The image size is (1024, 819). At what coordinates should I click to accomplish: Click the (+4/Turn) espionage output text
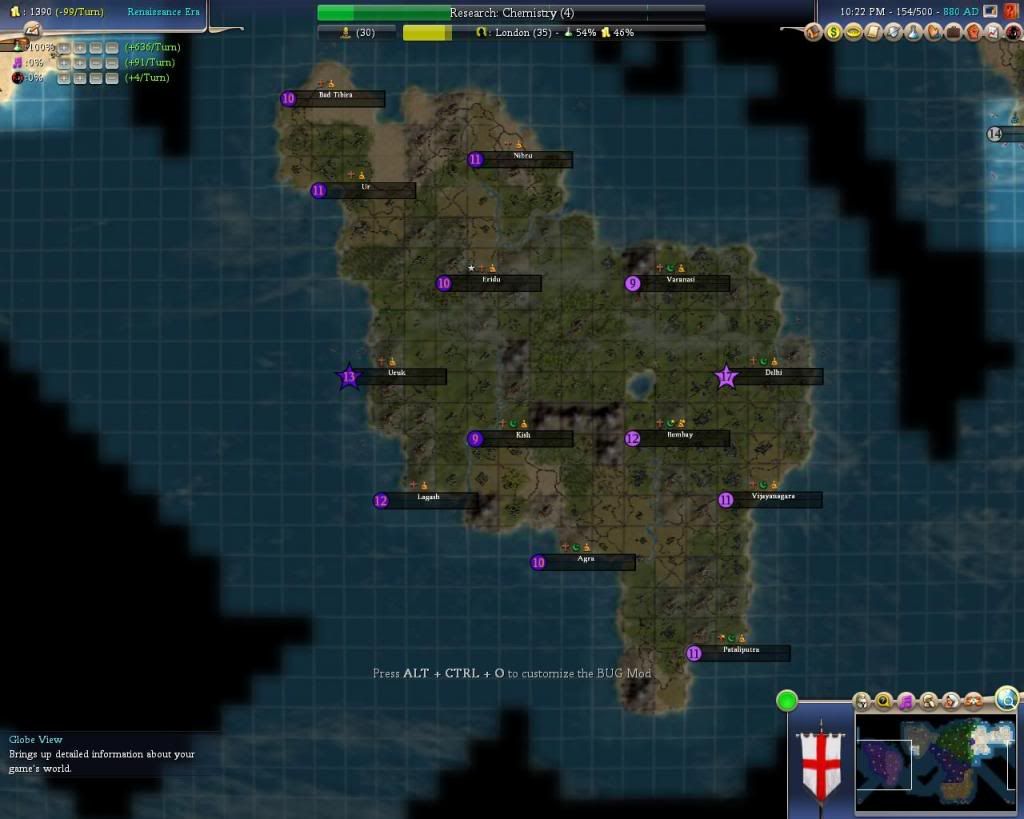(147, 78)
